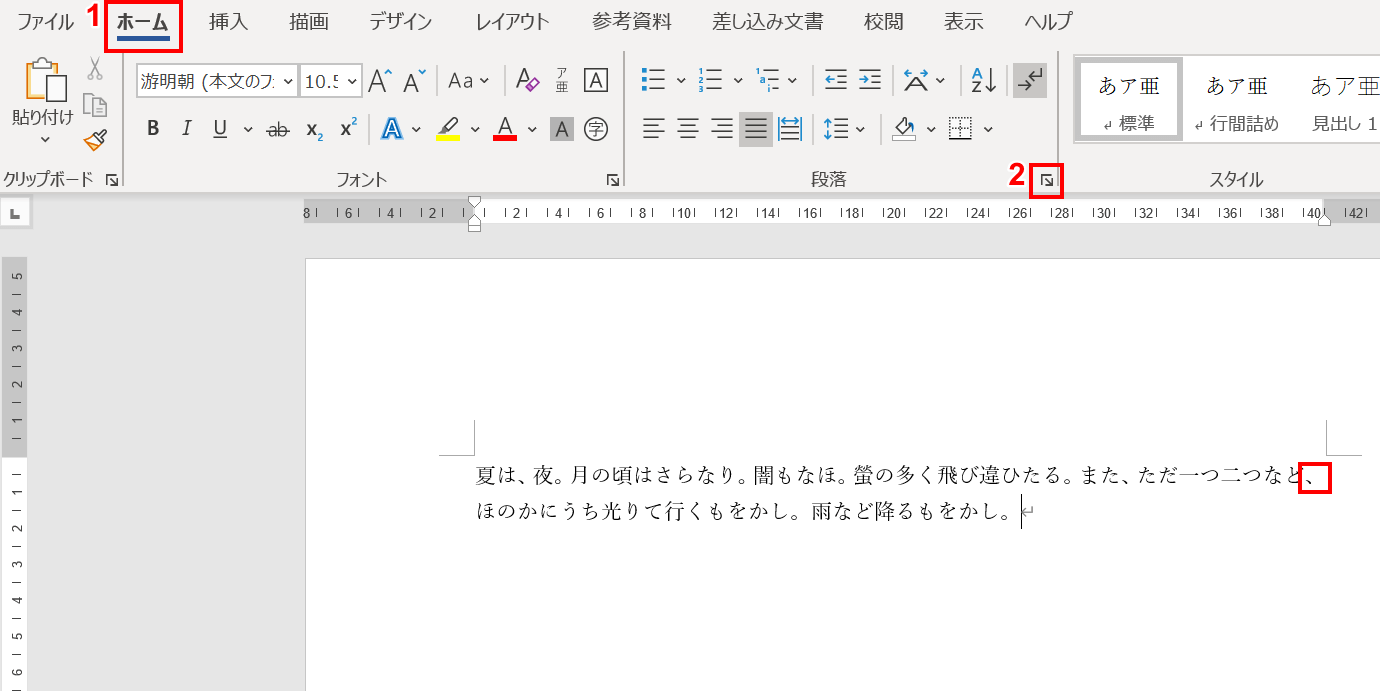Switch to the 挿入 tab

coord(228,22)
